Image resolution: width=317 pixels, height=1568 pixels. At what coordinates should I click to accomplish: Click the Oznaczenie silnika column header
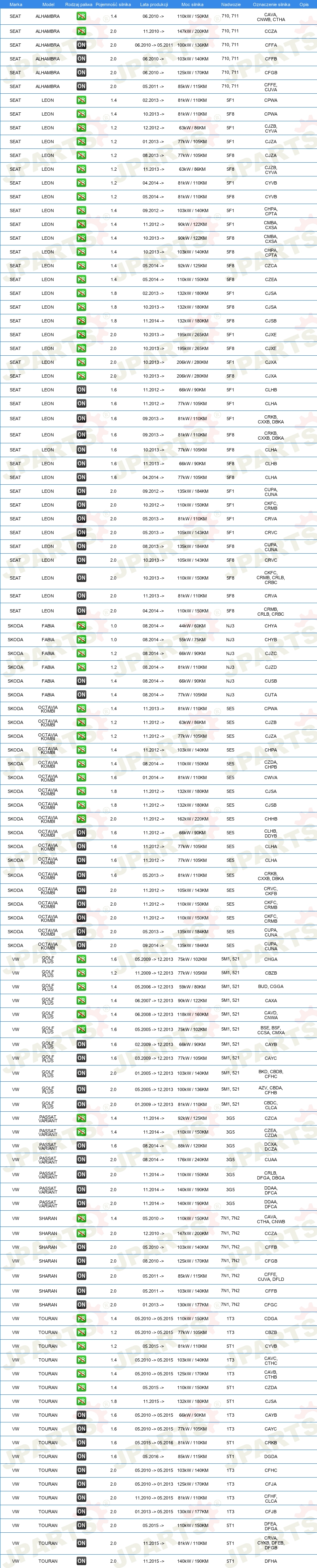pyautogui.click(x=271, y=4)
